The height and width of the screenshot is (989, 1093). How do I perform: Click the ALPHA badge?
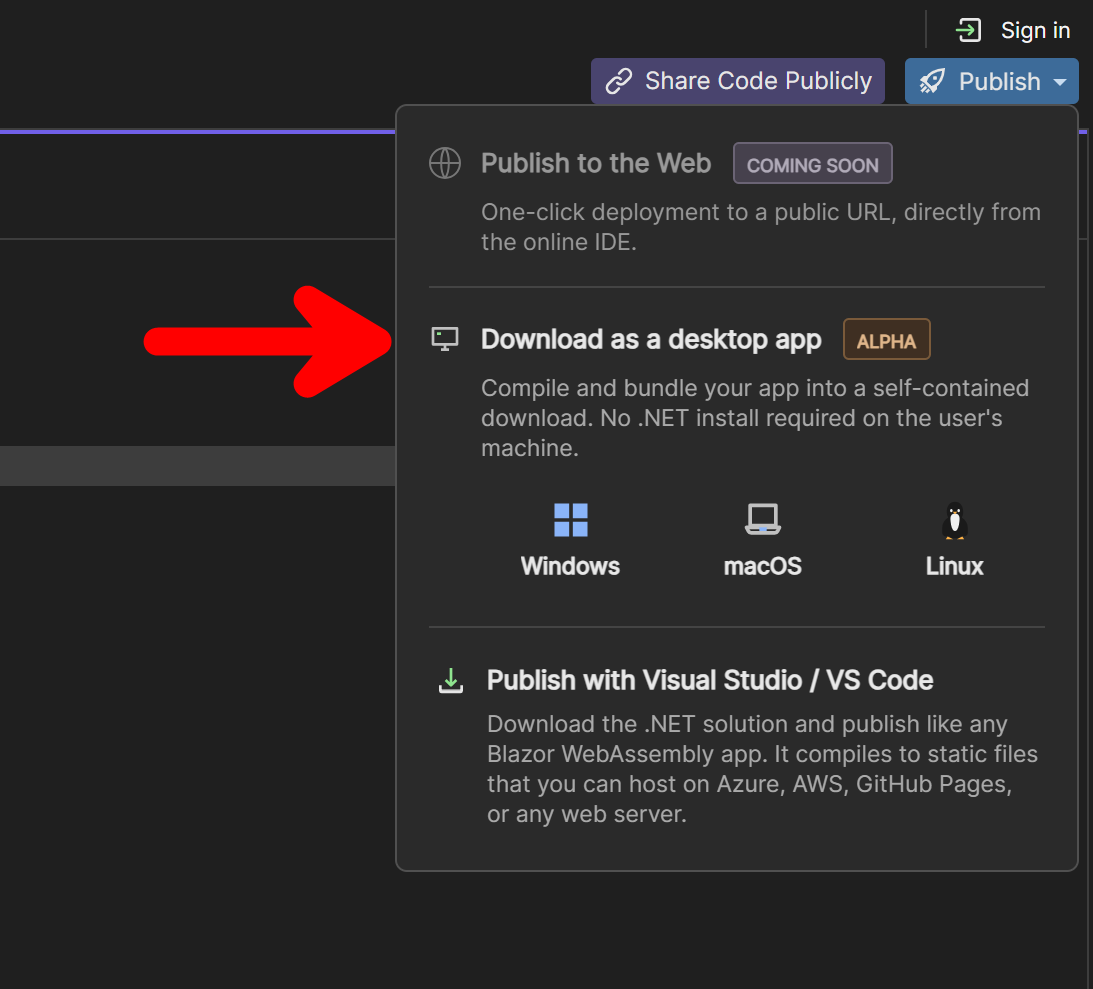click(x=886, y=339)
